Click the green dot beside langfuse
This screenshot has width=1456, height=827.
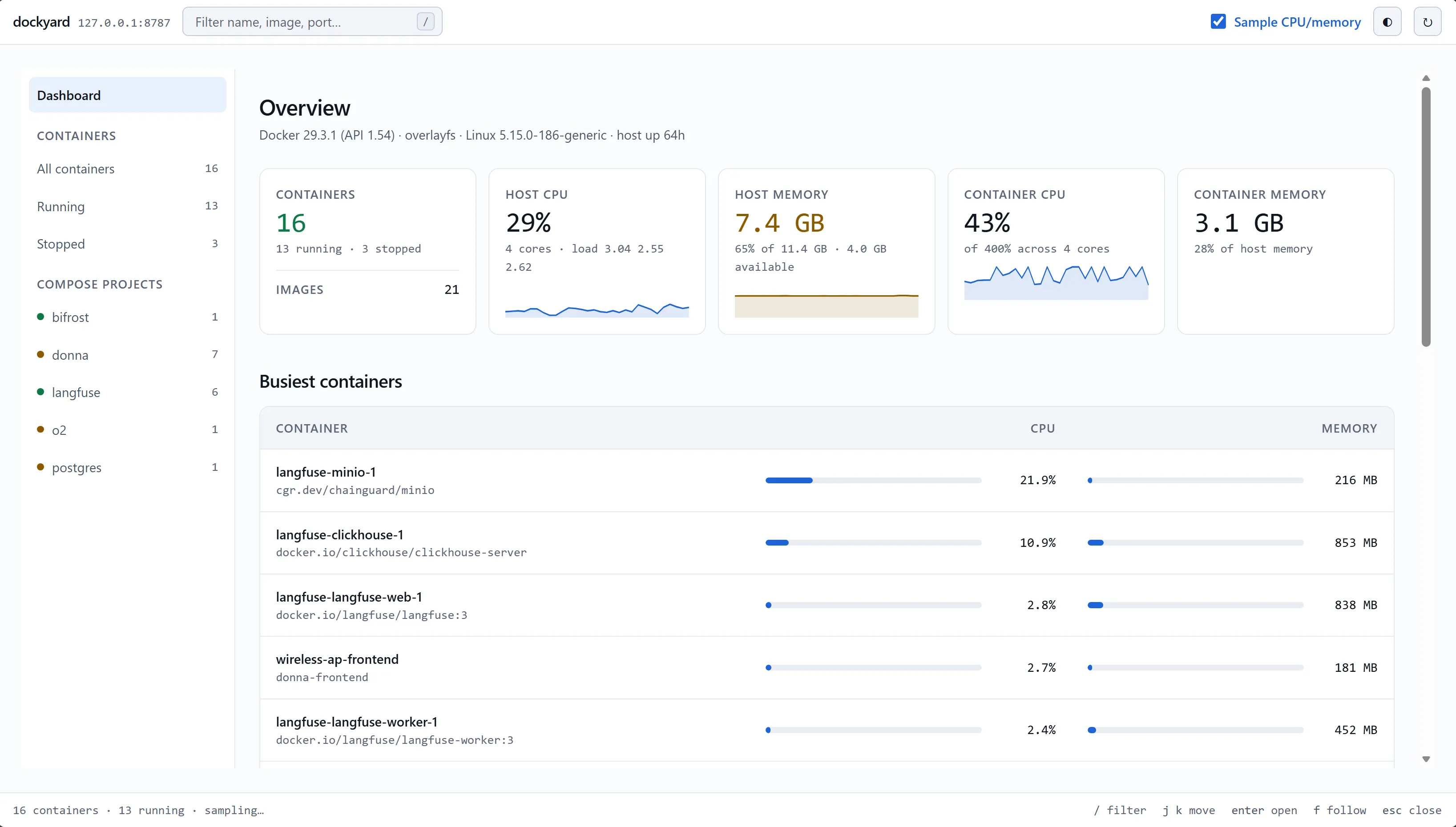click(x=40, y=392)
